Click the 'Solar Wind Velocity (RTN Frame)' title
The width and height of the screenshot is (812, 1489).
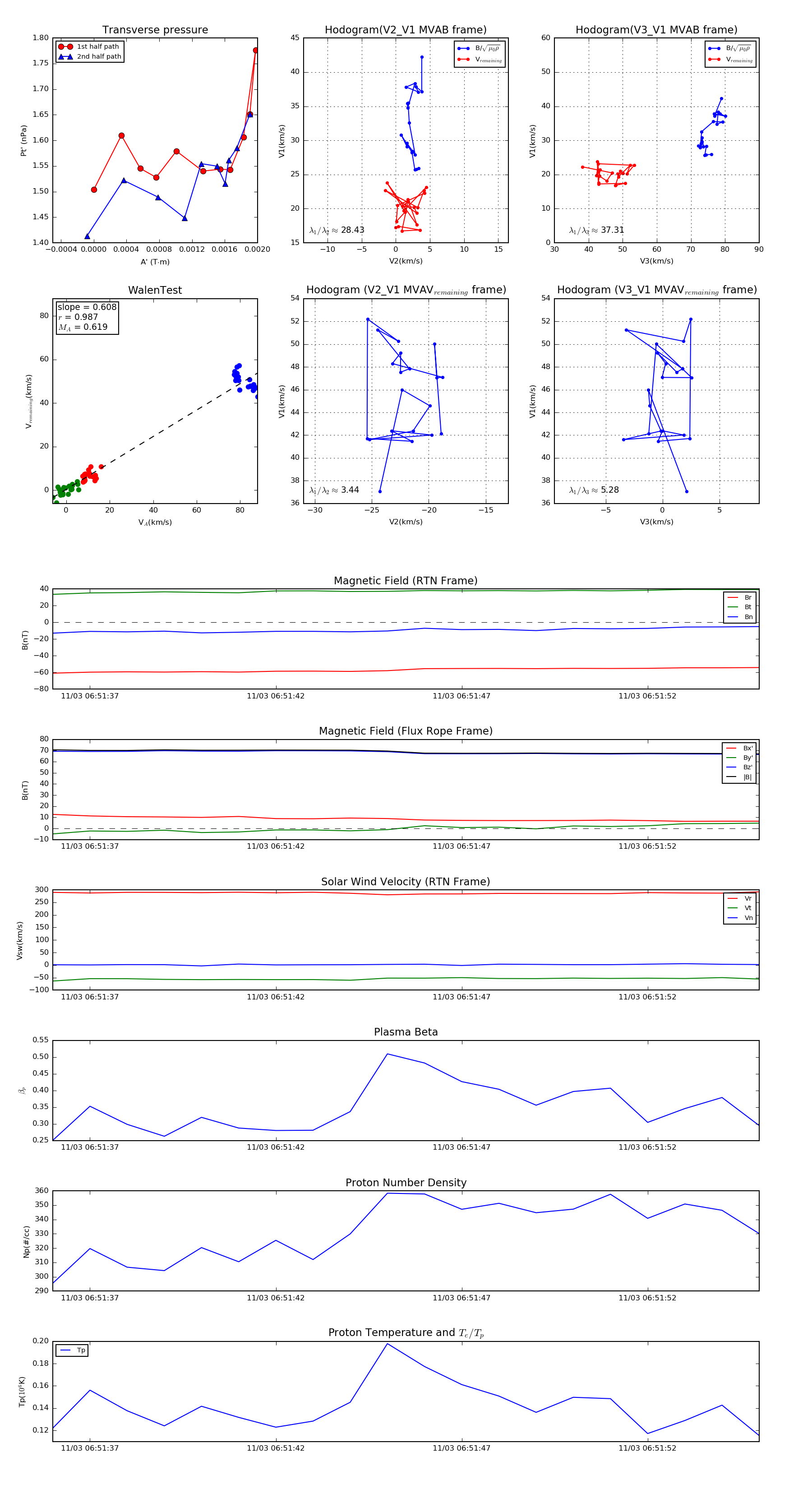point(406,882)
